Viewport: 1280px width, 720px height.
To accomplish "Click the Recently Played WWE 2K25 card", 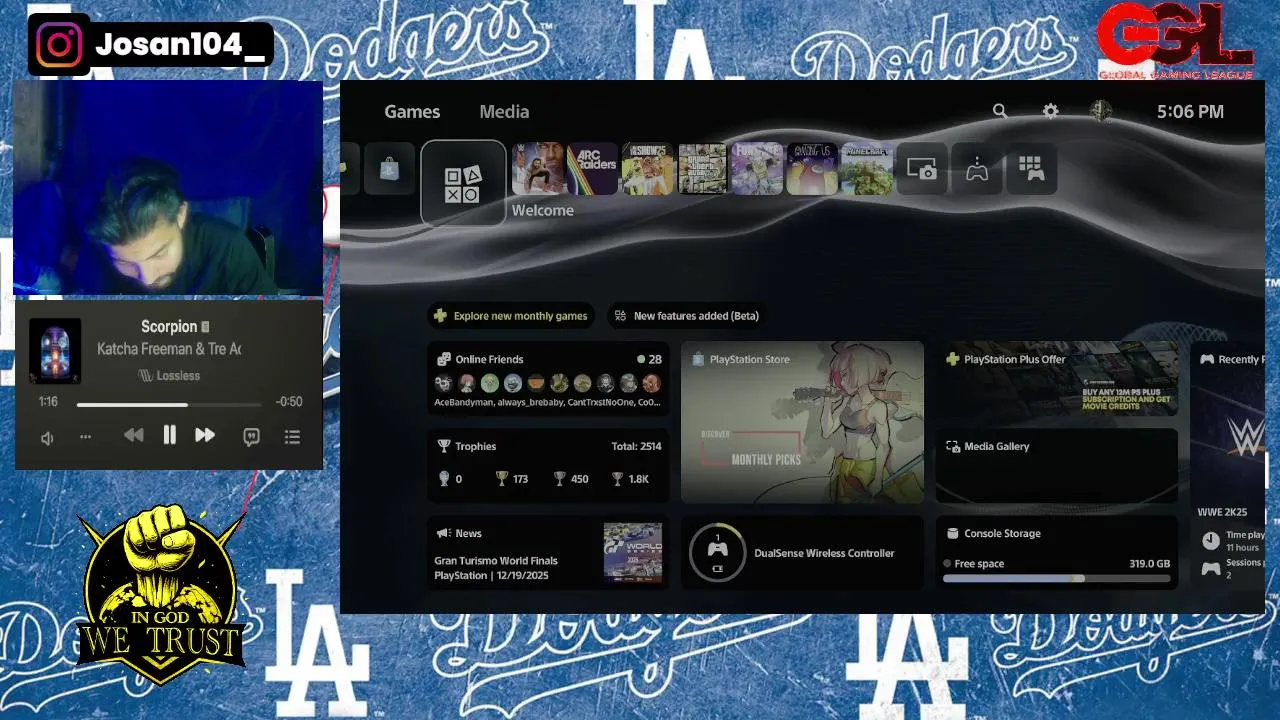I will [1229, 465].
